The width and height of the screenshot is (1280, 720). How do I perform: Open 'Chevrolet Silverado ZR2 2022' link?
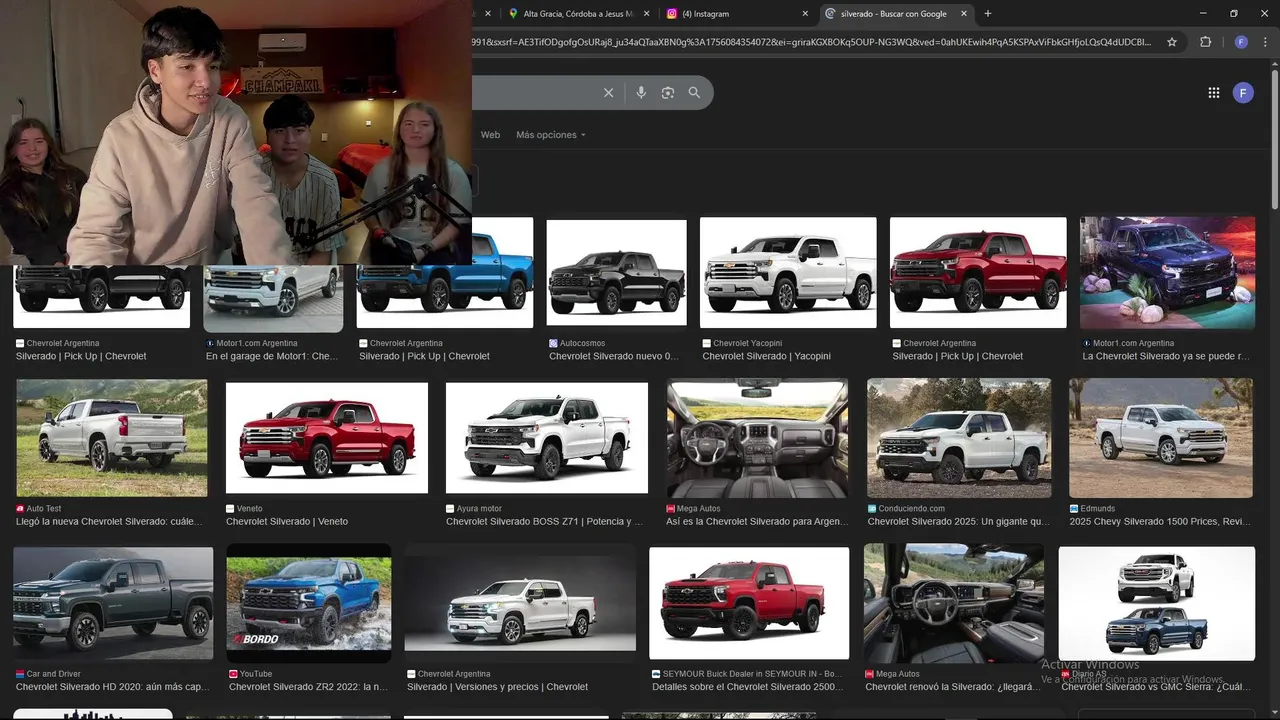tap(308, 687)
